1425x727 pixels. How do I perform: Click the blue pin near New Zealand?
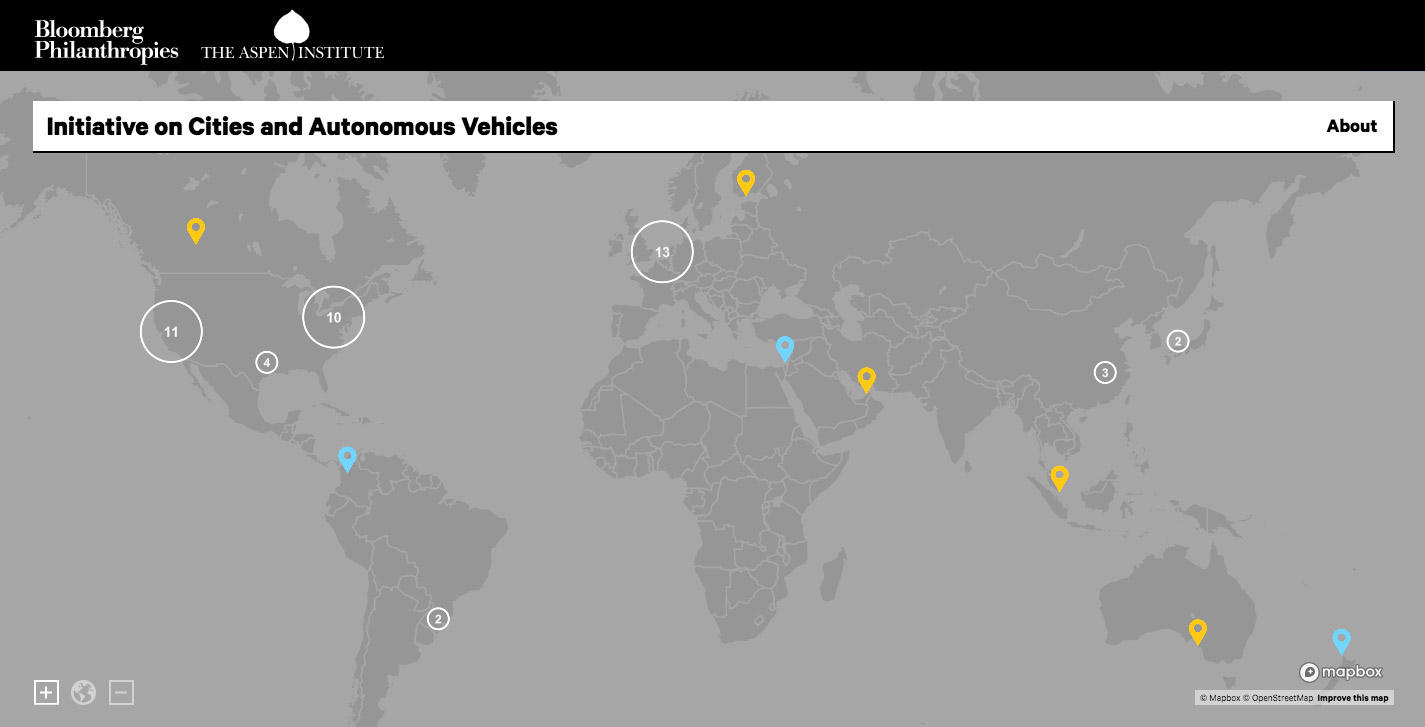tap(1341, 640)
